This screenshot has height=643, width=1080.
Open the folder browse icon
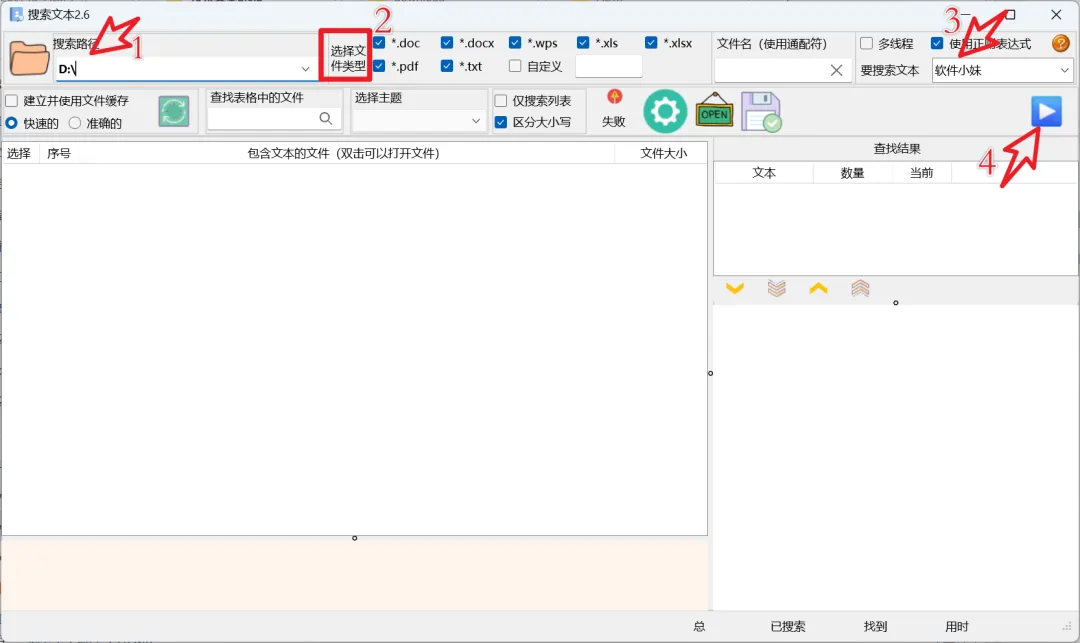coord(29,59)
